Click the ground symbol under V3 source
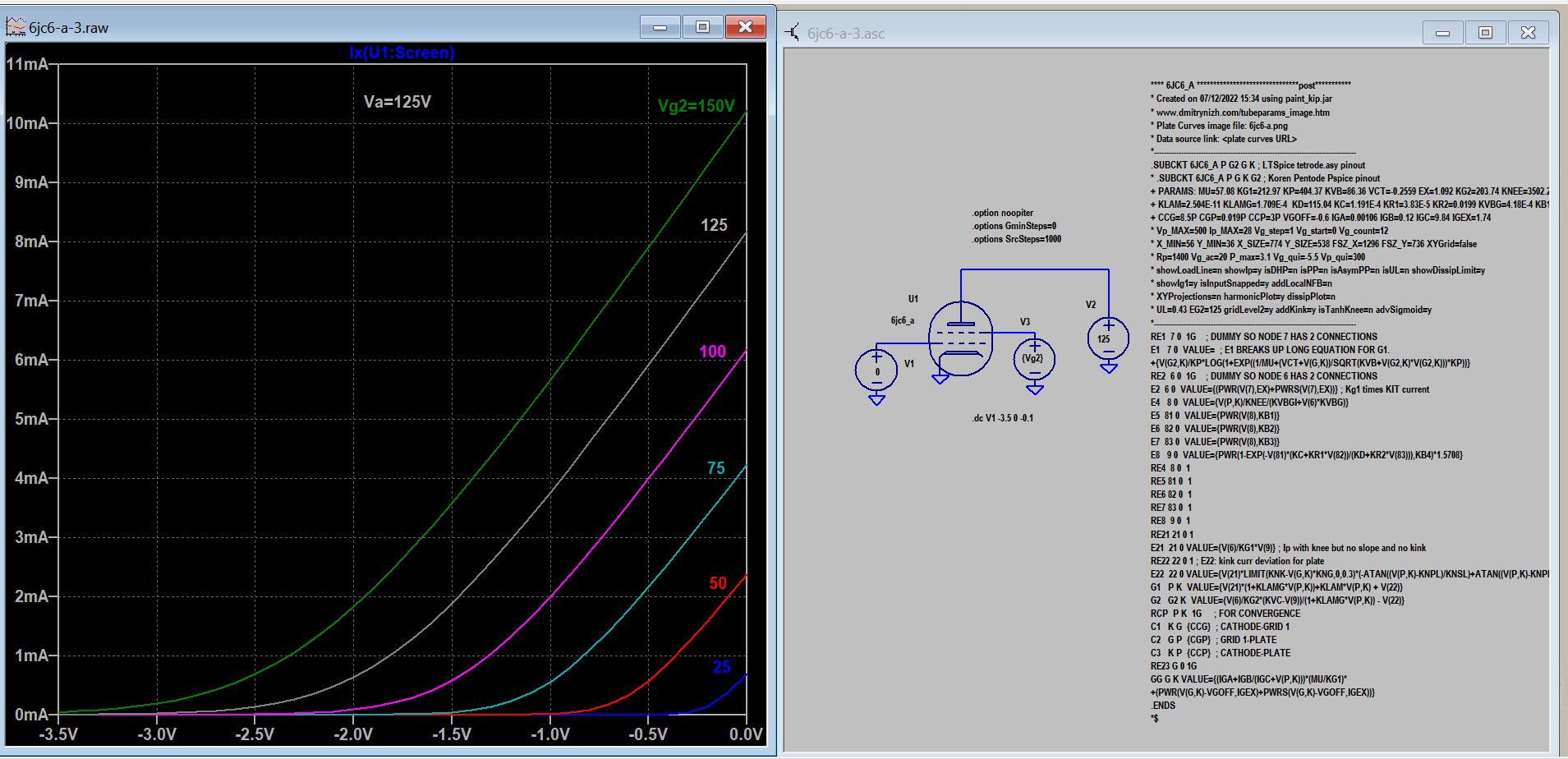The image size is (1568, 759). [1035, 389]
